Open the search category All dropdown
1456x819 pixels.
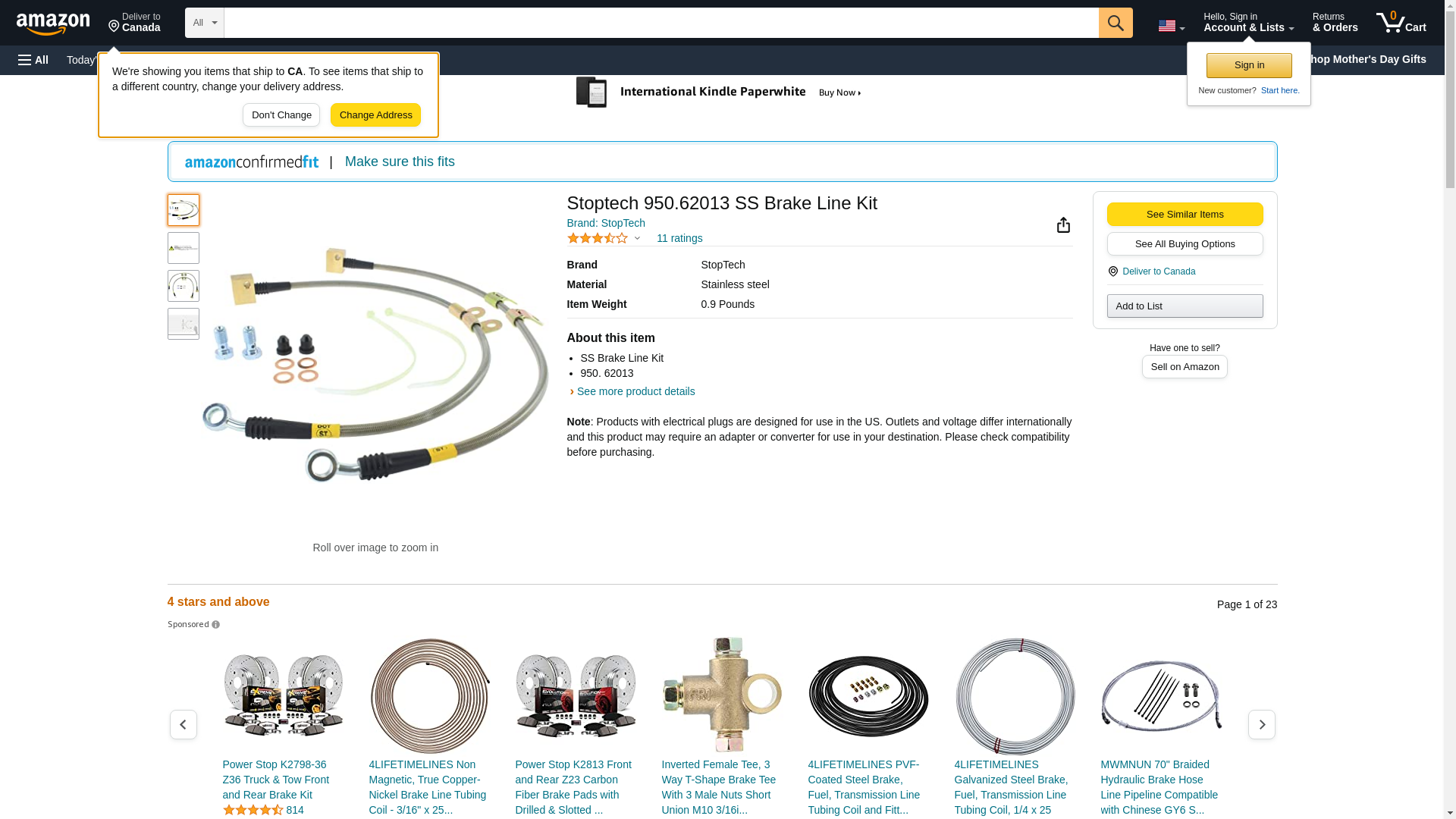204,23
